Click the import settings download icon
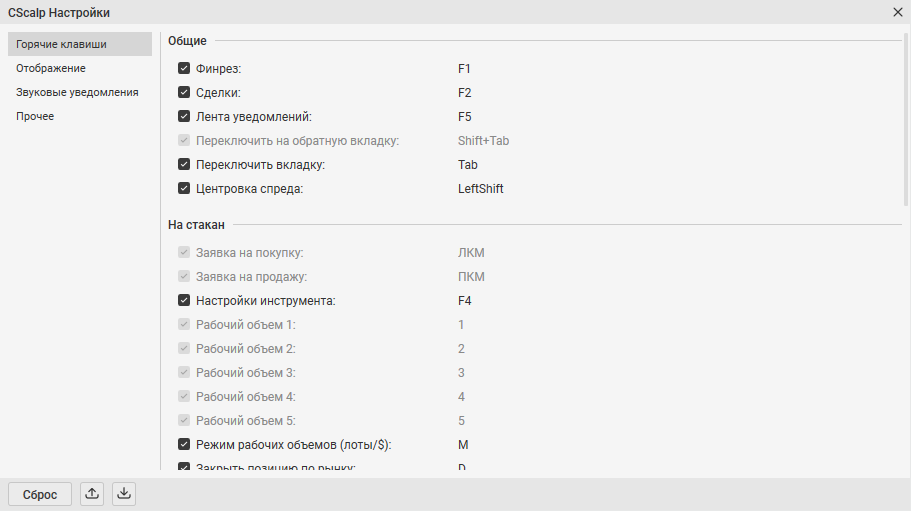 click(123, 494)
